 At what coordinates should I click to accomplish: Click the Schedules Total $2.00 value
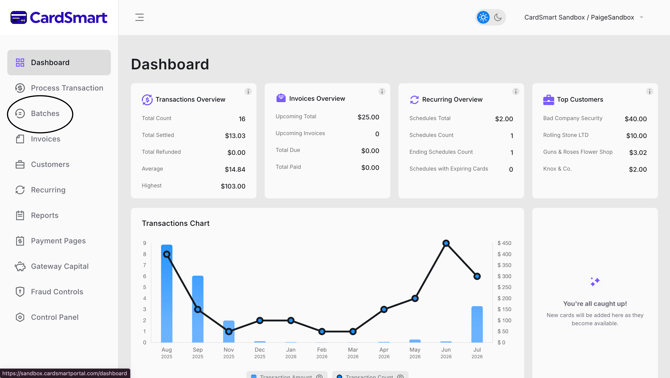click(x=504, y=119)
